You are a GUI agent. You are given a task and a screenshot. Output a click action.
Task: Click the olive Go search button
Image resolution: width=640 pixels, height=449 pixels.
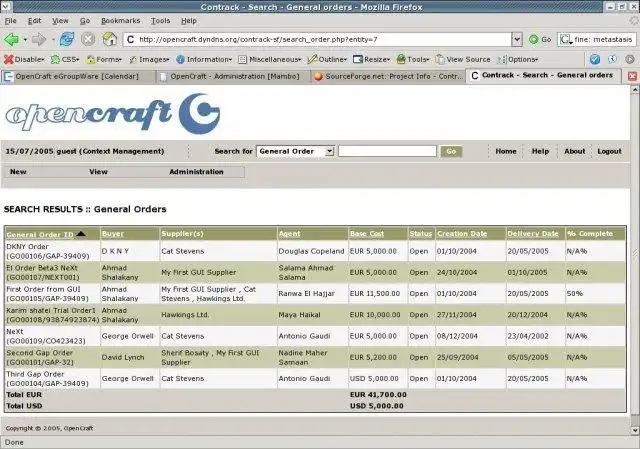click(451, 151)
